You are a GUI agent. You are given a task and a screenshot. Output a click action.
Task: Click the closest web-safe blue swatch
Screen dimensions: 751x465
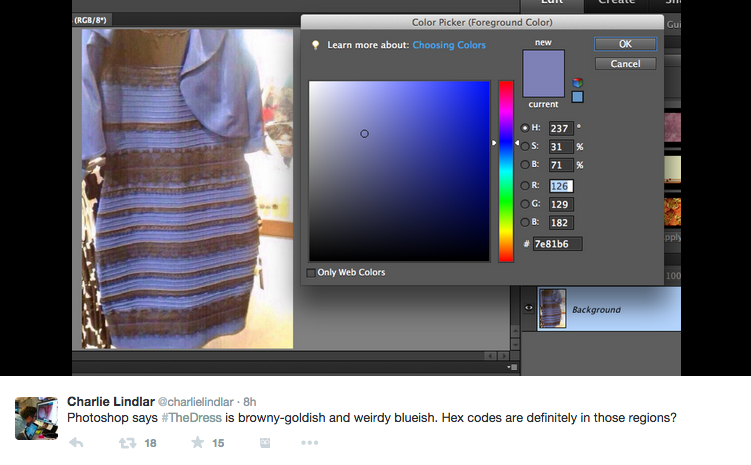click(x=578, y=97)
